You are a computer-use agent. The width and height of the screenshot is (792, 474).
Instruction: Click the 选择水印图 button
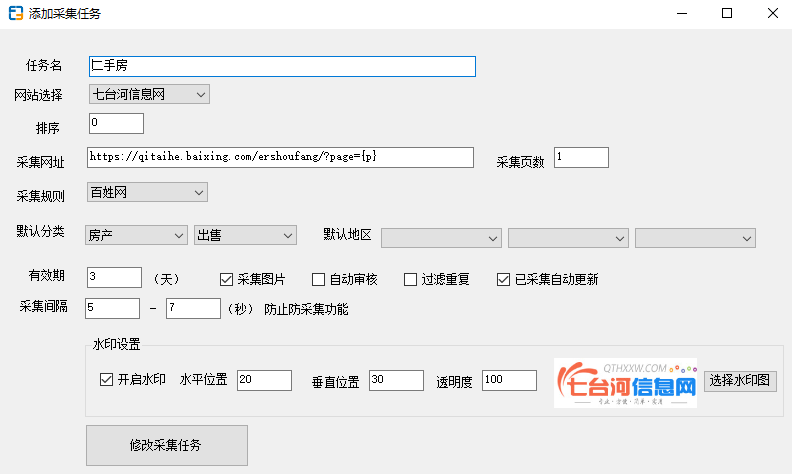pos(741,380)
